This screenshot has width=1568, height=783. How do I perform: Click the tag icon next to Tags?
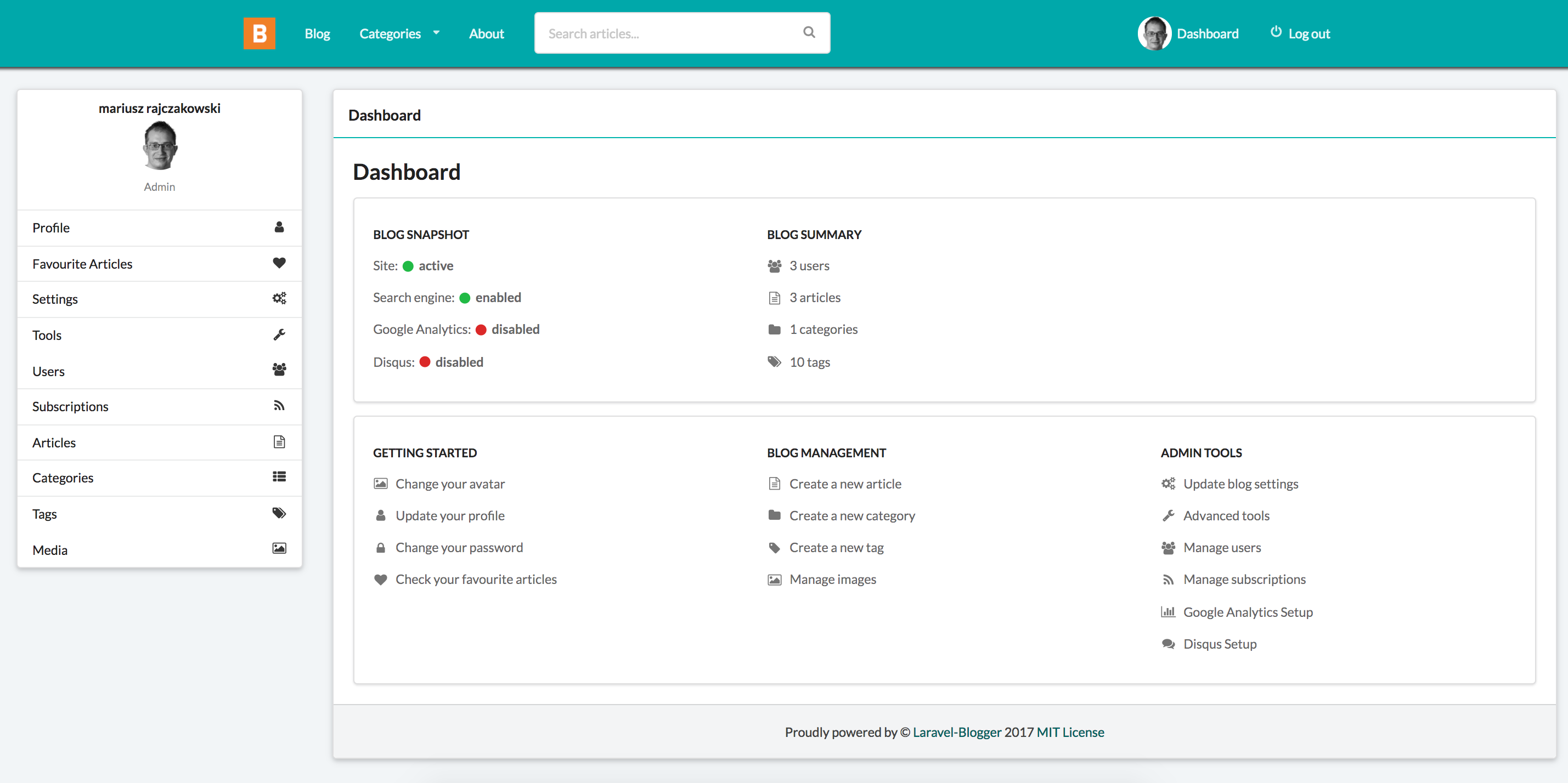coord(279,513)
